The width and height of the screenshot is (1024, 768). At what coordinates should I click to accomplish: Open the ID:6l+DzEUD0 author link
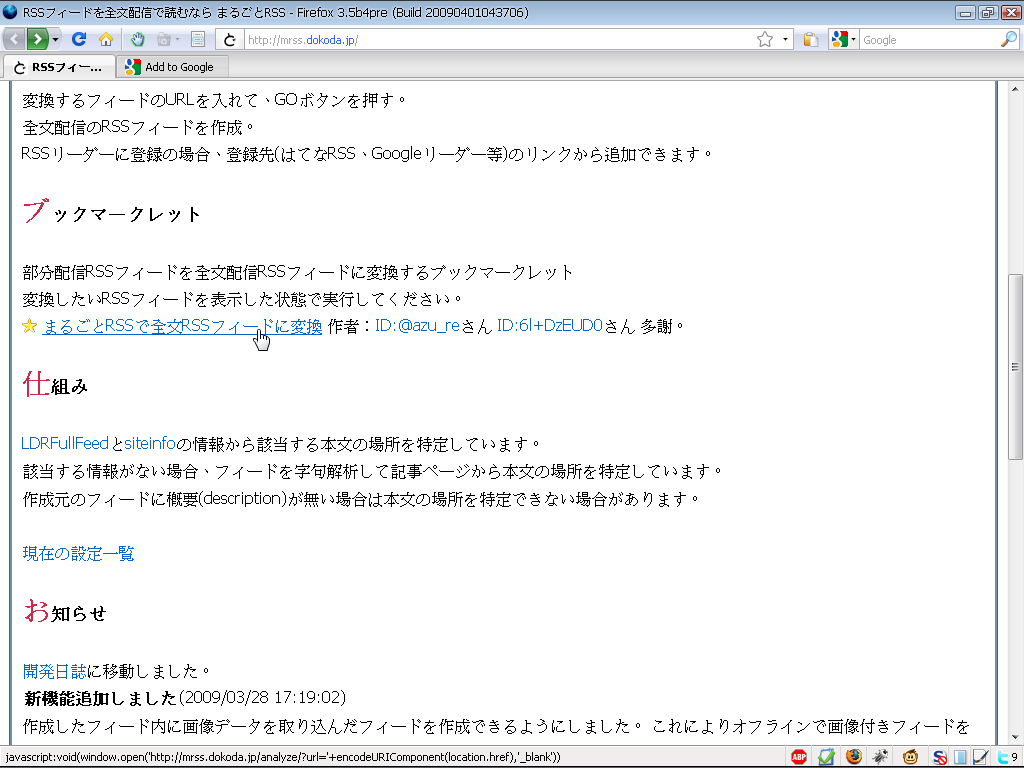click(x=549, y=326)
